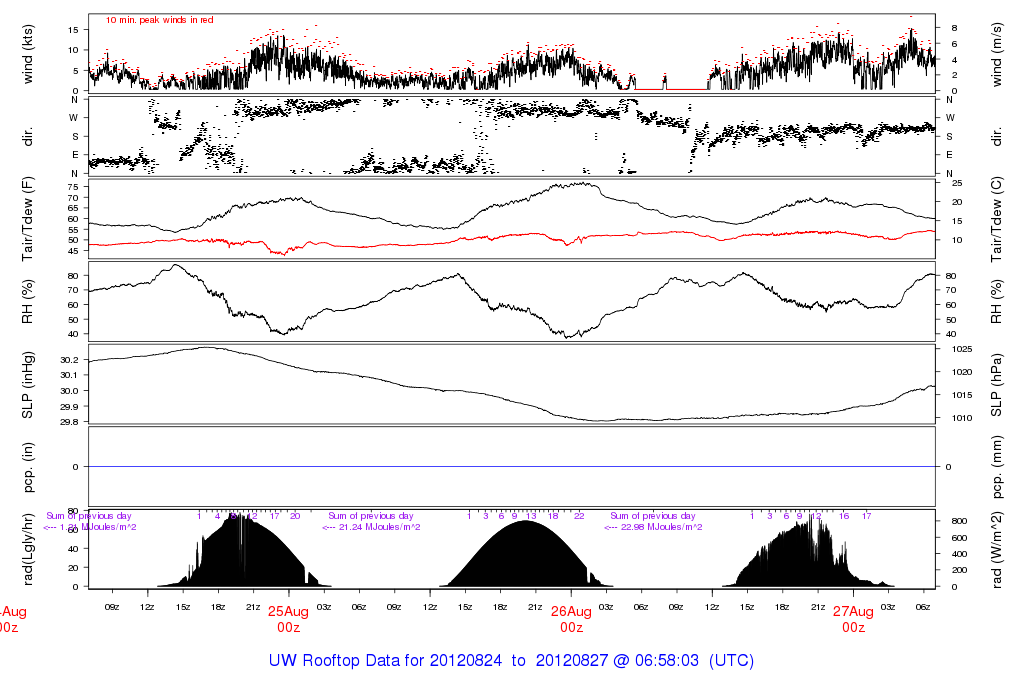Viewport: 1024px width, 700px height.
Task: Click the "pcp. (mm)" axis label
Action: 997,468
